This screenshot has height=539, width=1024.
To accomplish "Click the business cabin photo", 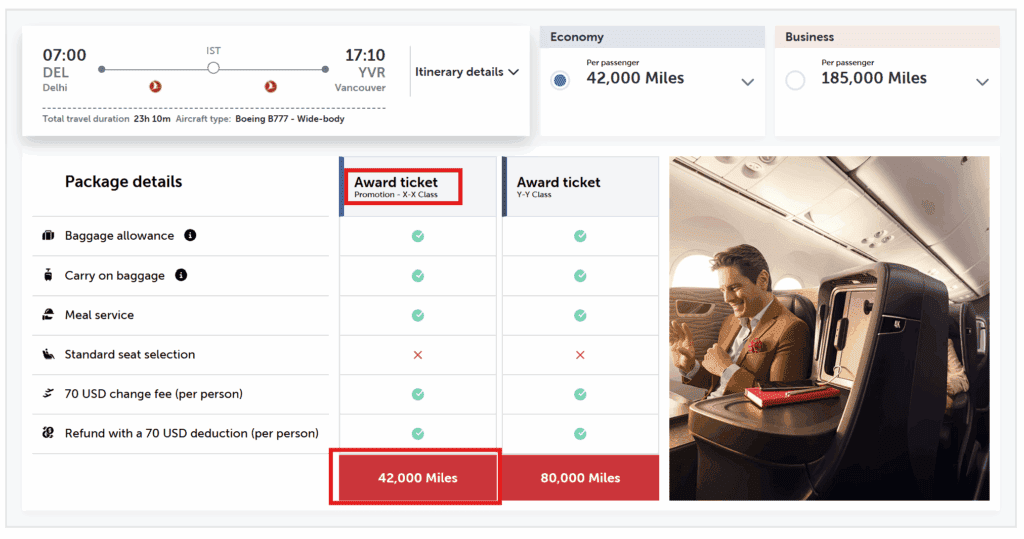I will pyautogui.click(x=829, y=328).
